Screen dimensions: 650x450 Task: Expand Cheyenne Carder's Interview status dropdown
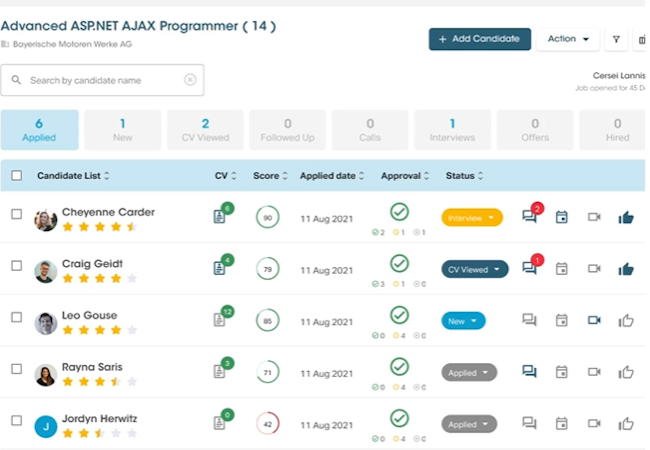[x=472, y=217]
